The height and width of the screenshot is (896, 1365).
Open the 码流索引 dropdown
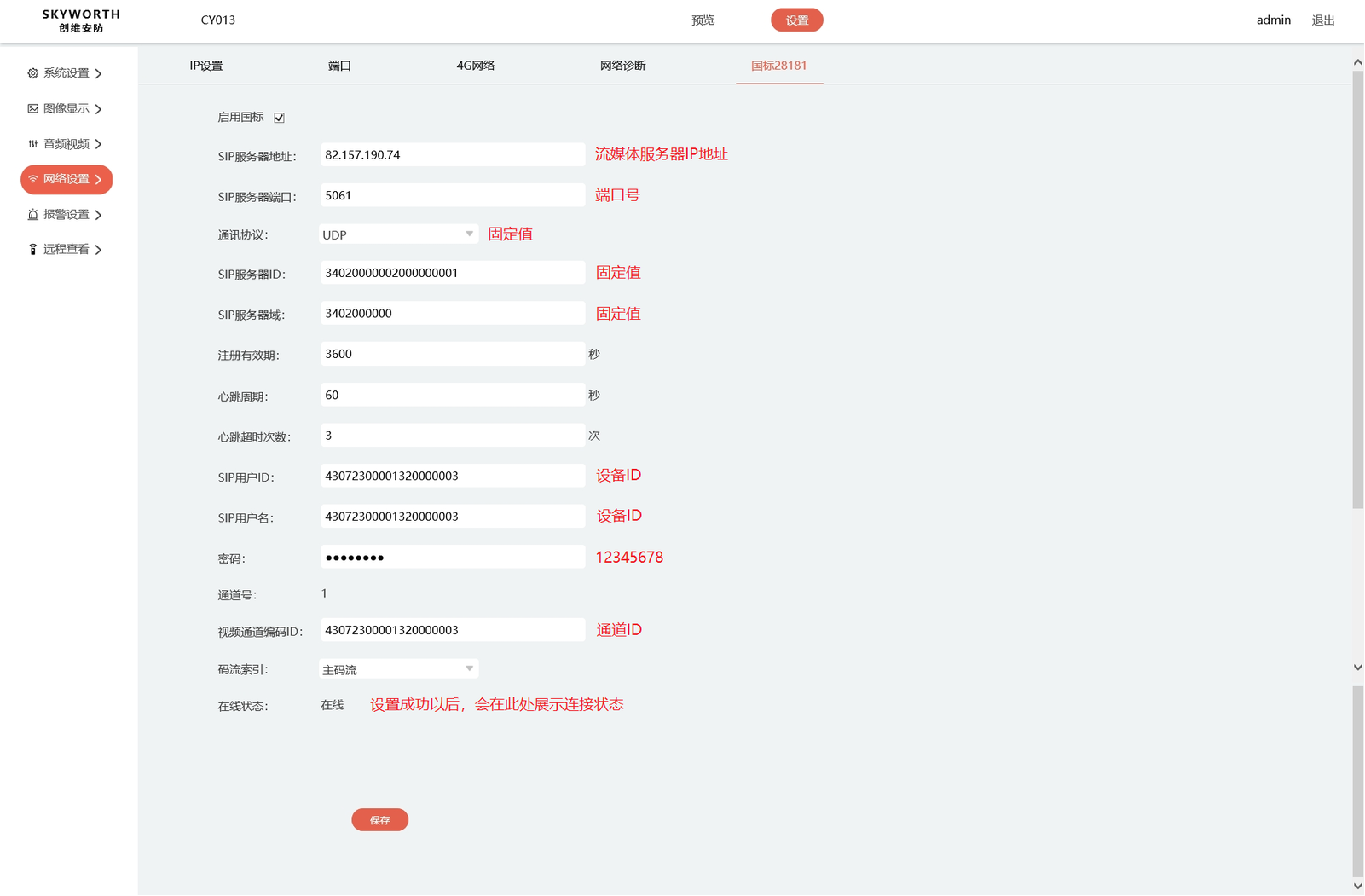click(398, 670)
